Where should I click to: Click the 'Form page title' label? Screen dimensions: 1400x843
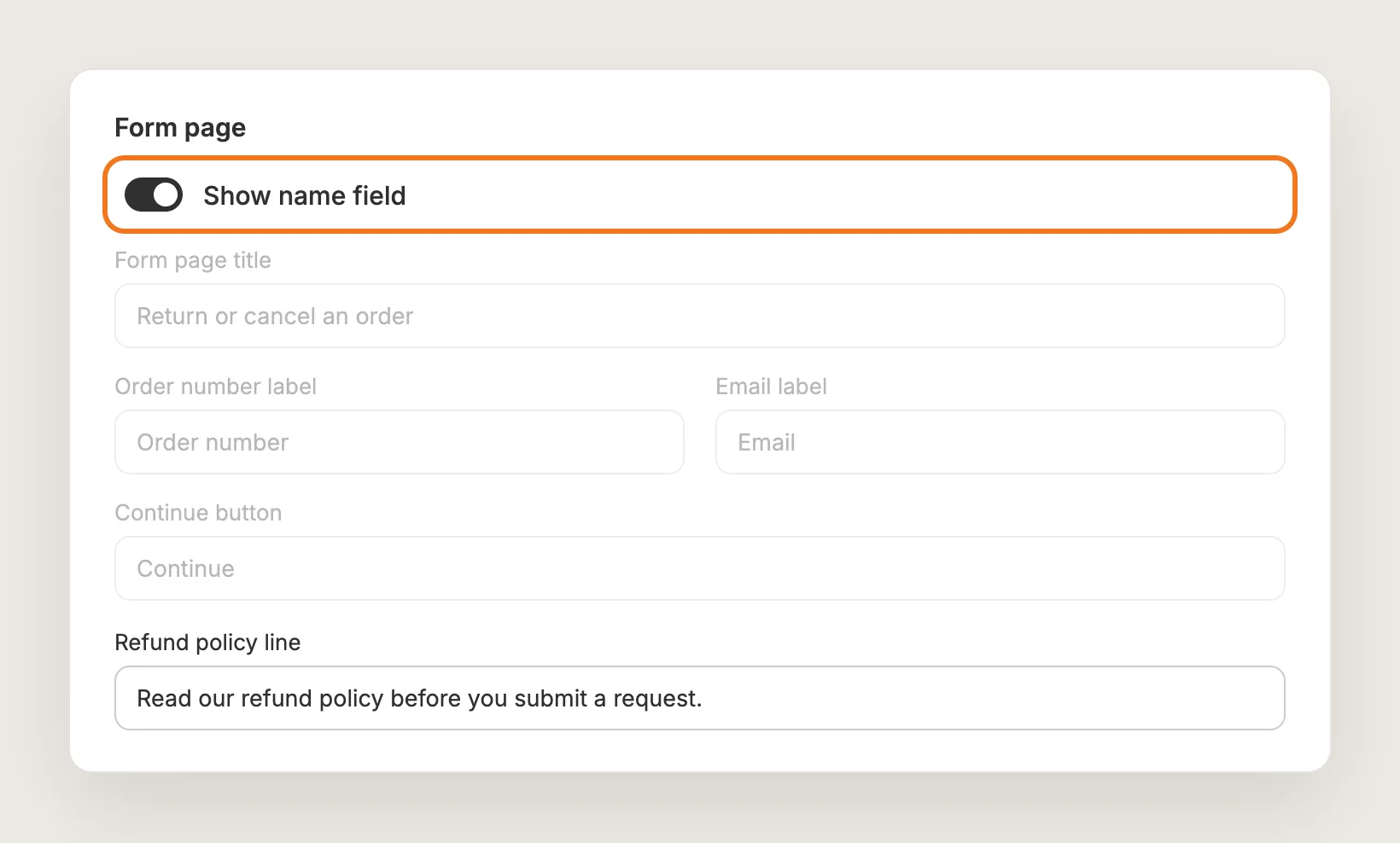[x=193, y=260]
